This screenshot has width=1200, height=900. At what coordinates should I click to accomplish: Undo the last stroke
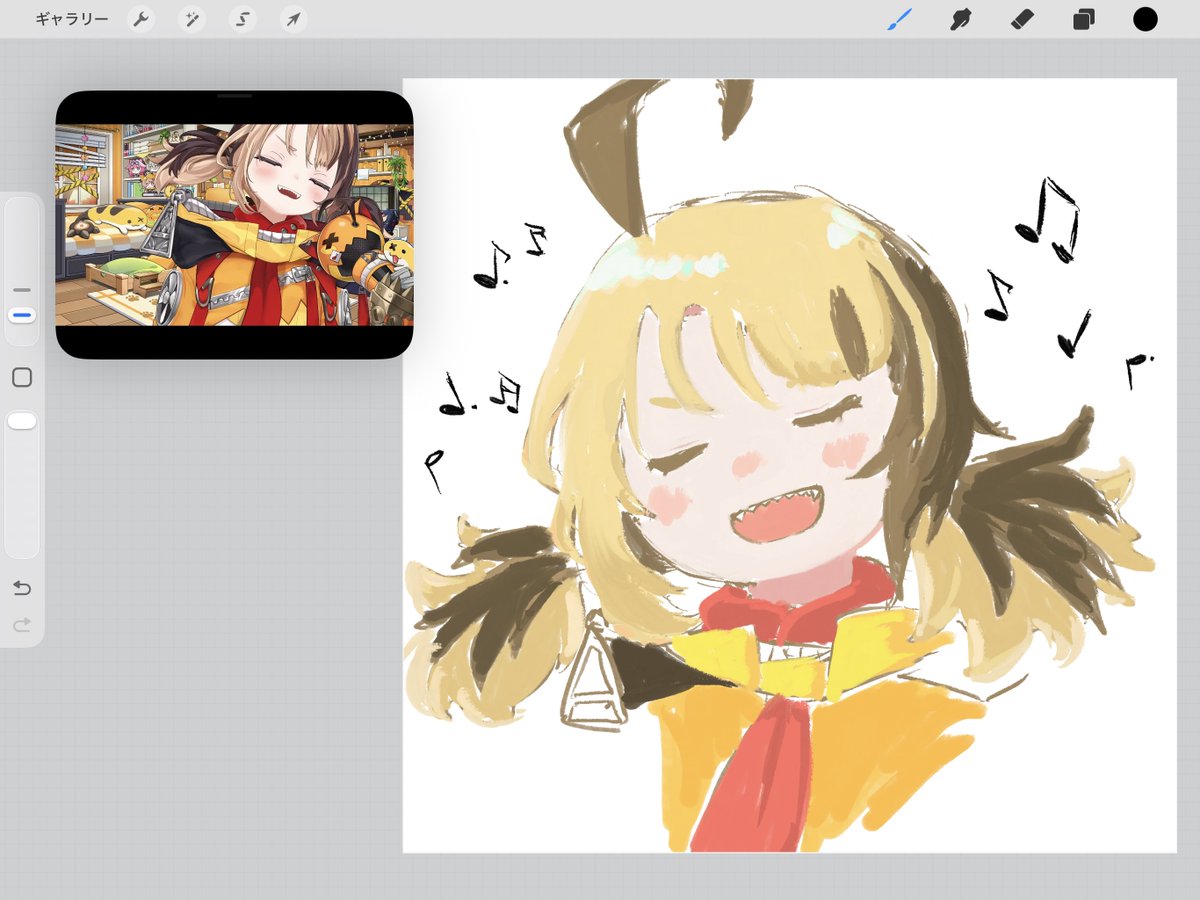coord(22,588)
